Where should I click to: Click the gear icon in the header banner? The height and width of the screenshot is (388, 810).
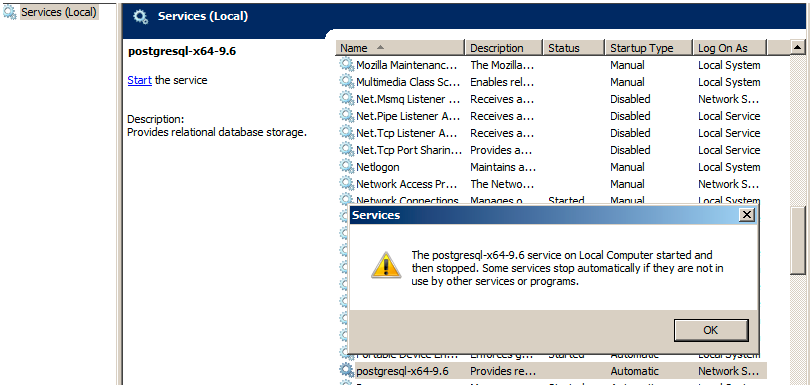pos(140,17)
